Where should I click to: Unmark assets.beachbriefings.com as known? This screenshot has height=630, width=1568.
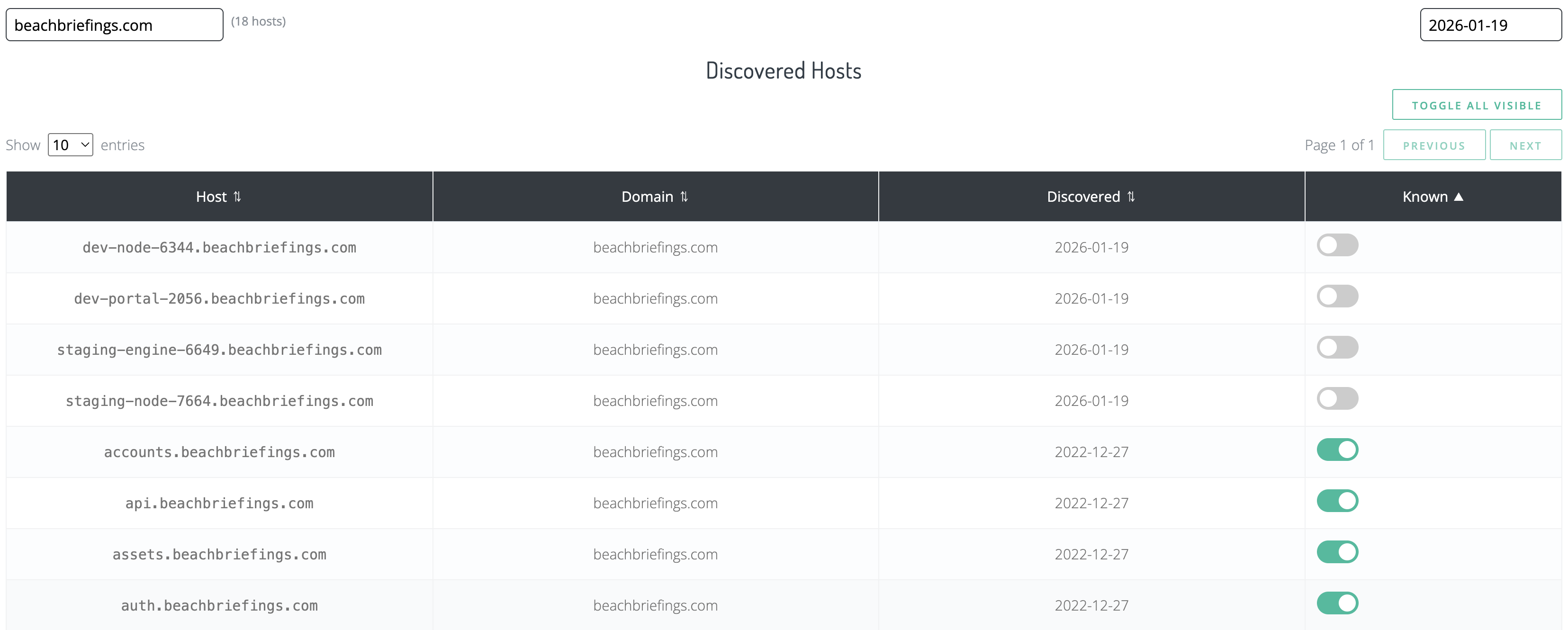(1337, 552)
